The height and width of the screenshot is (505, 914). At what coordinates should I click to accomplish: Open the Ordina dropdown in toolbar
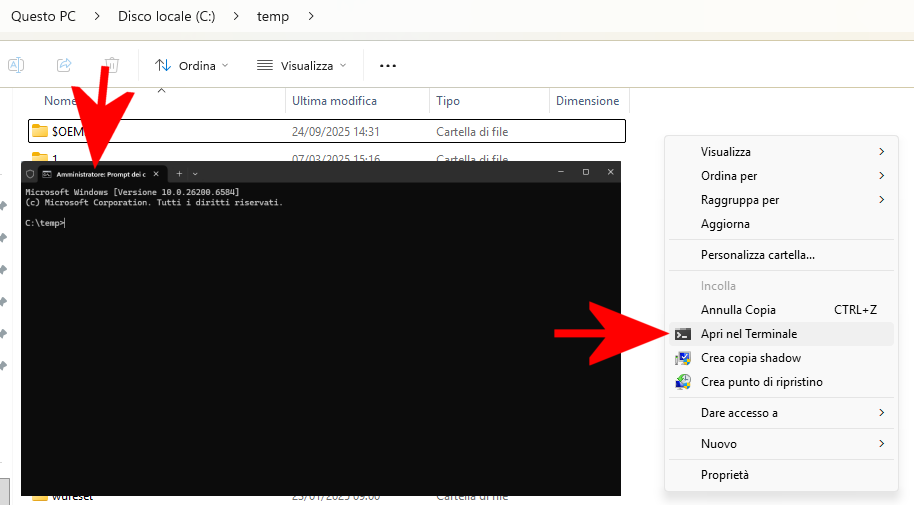192,65
